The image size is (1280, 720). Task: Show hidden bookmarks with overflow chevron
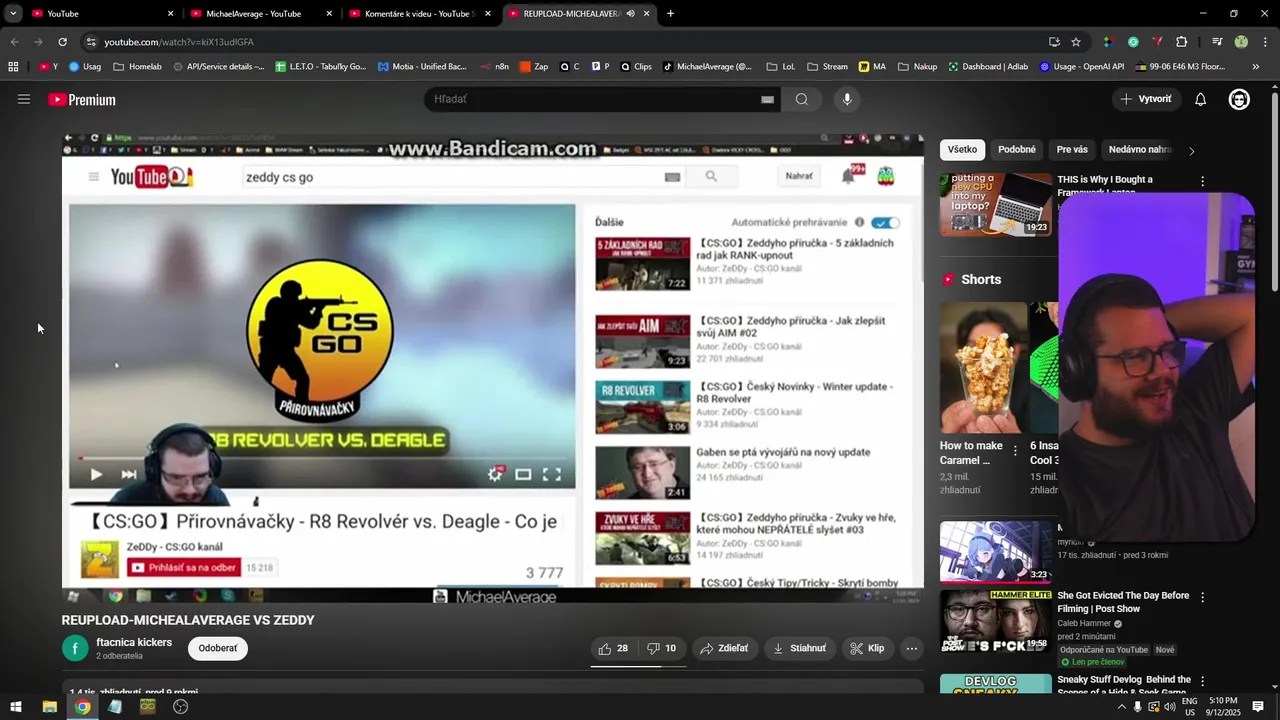click(1256, 67)
